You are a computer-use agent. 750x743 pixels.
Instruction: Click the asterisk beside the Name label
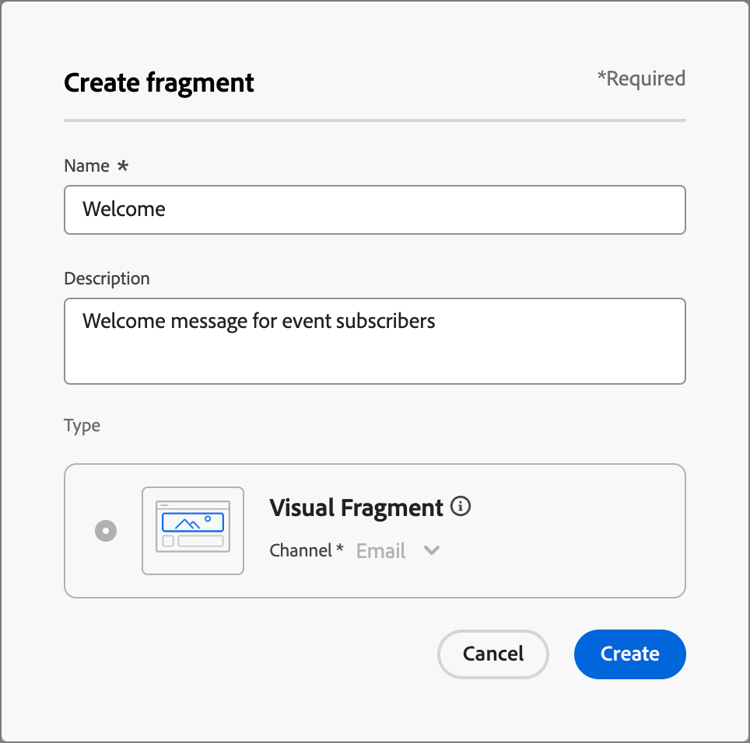tap(123, 166)
